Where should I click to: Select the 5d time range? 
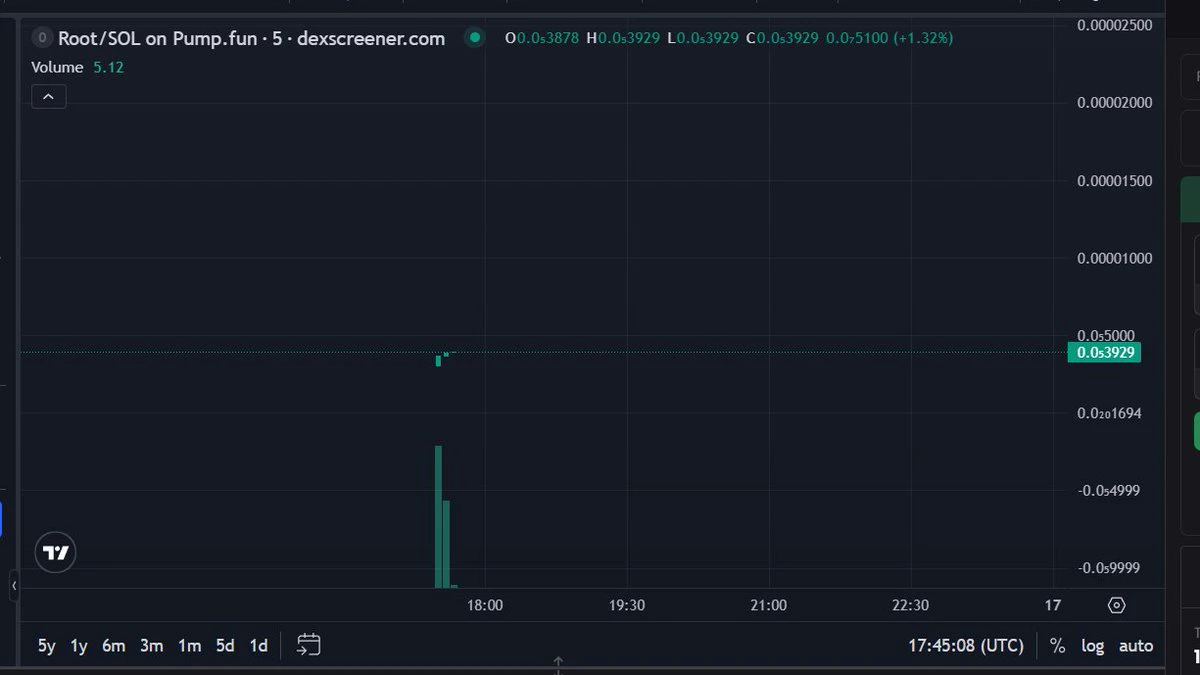[225, 646]
